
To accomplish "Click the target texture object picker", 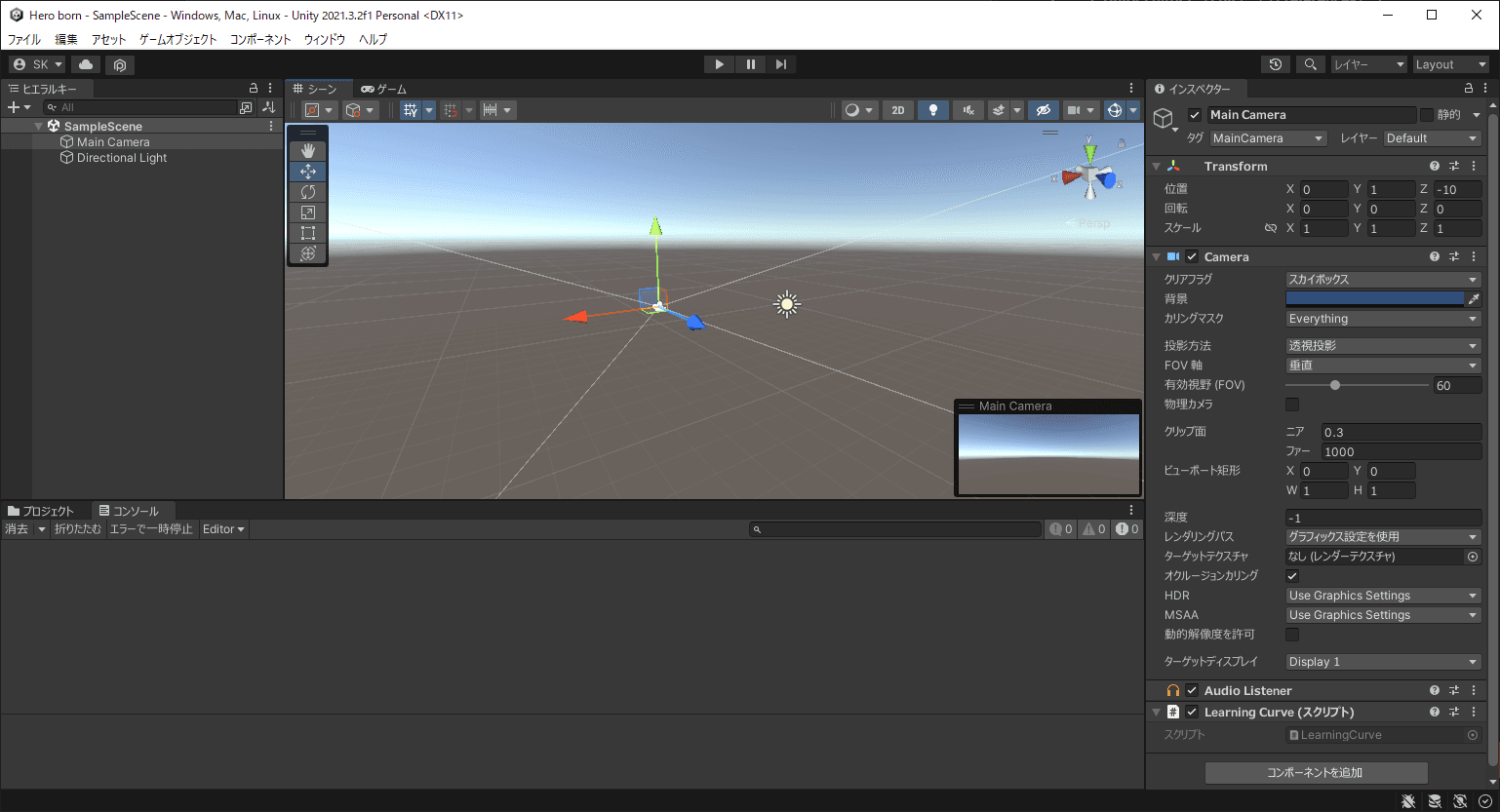I will pos(1473,557).
